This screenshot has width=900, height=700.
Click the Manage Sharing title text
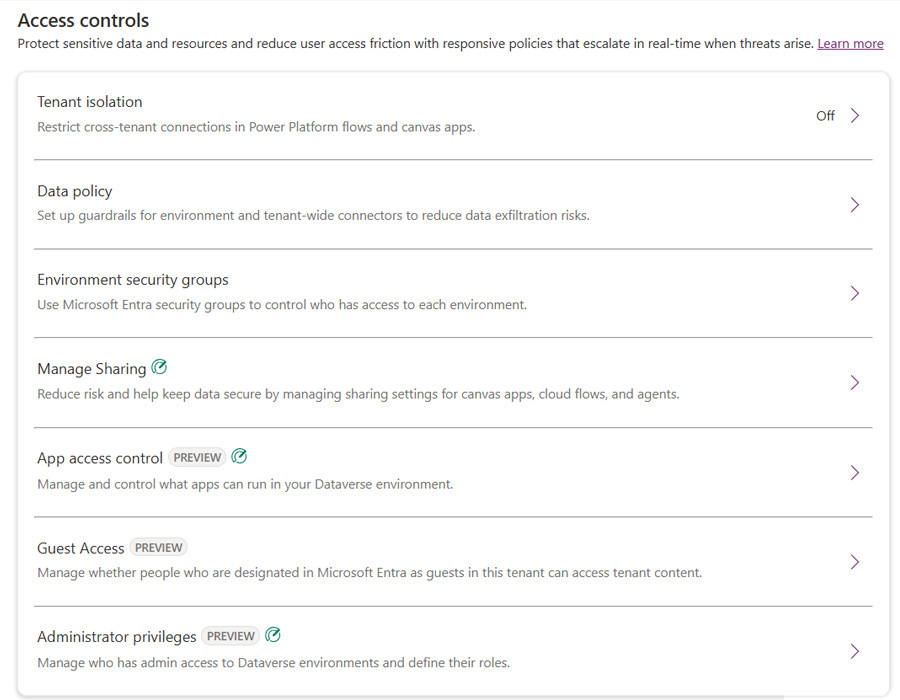pos(92,369)
